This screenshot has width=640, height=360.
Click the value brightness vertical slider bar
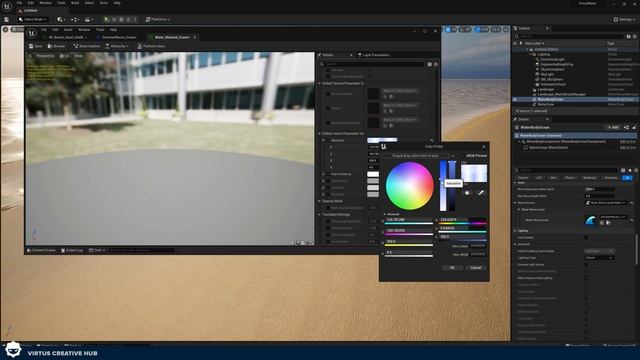[x=452, y=186]
